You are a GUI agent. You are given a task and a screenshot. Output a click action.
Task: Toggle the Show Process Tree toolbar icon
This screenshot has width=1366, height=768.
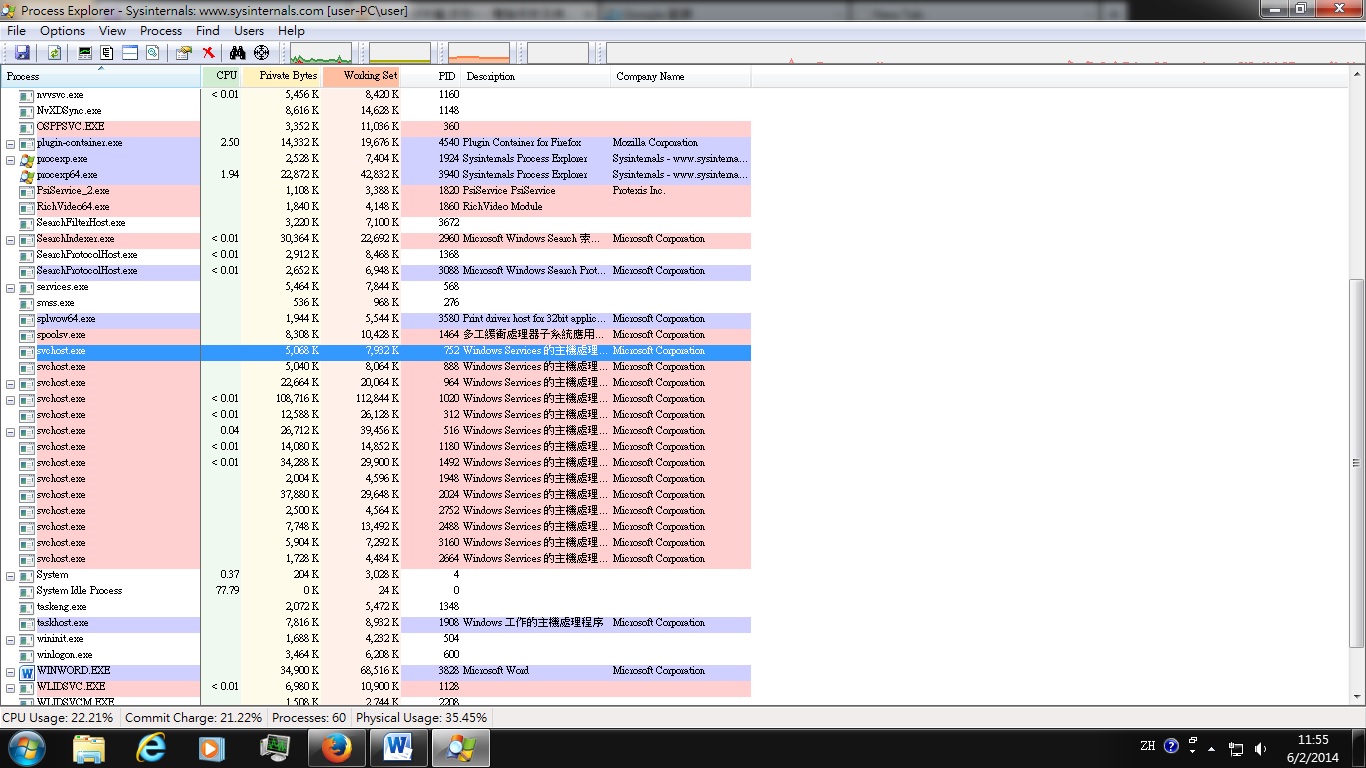point(107,53)
